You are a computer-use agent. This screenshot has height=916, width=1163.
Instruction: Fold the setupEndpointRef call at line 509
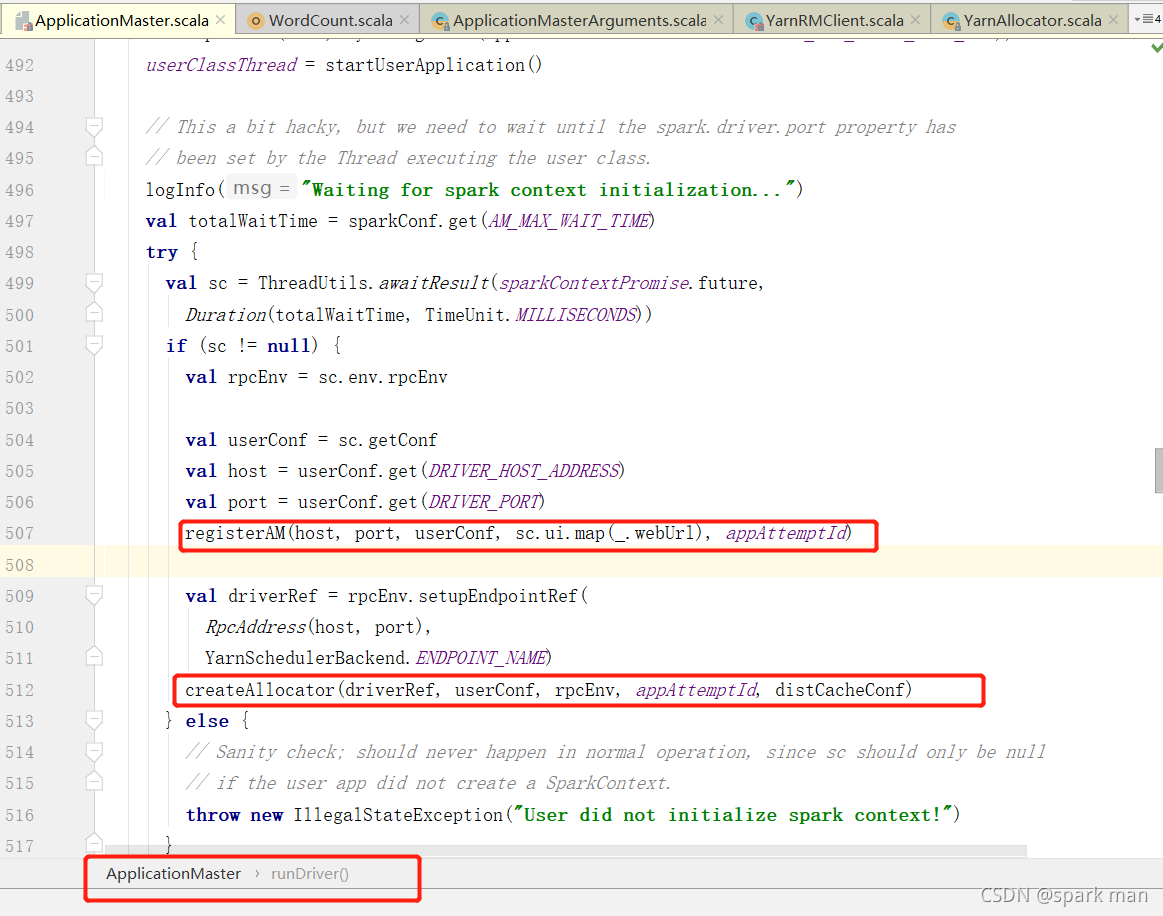pos(94,596)
